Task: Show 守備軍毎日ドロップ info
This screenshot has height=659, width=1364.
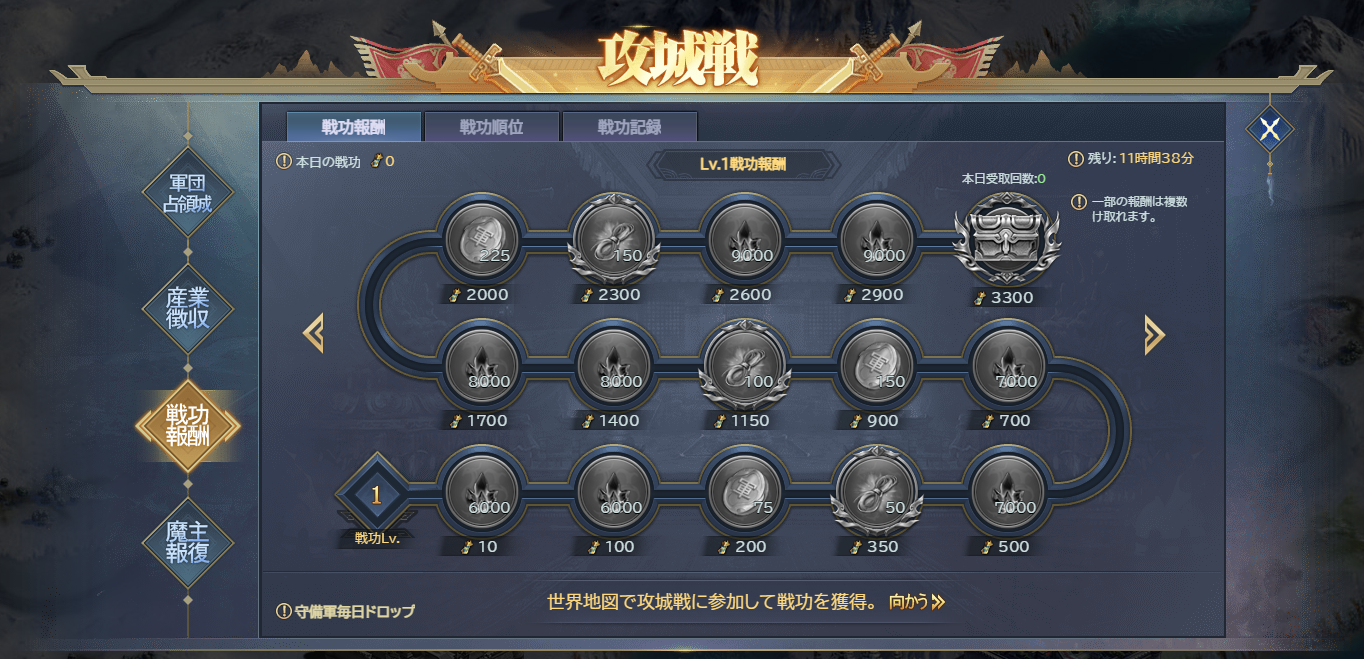Action: [344, 611]
